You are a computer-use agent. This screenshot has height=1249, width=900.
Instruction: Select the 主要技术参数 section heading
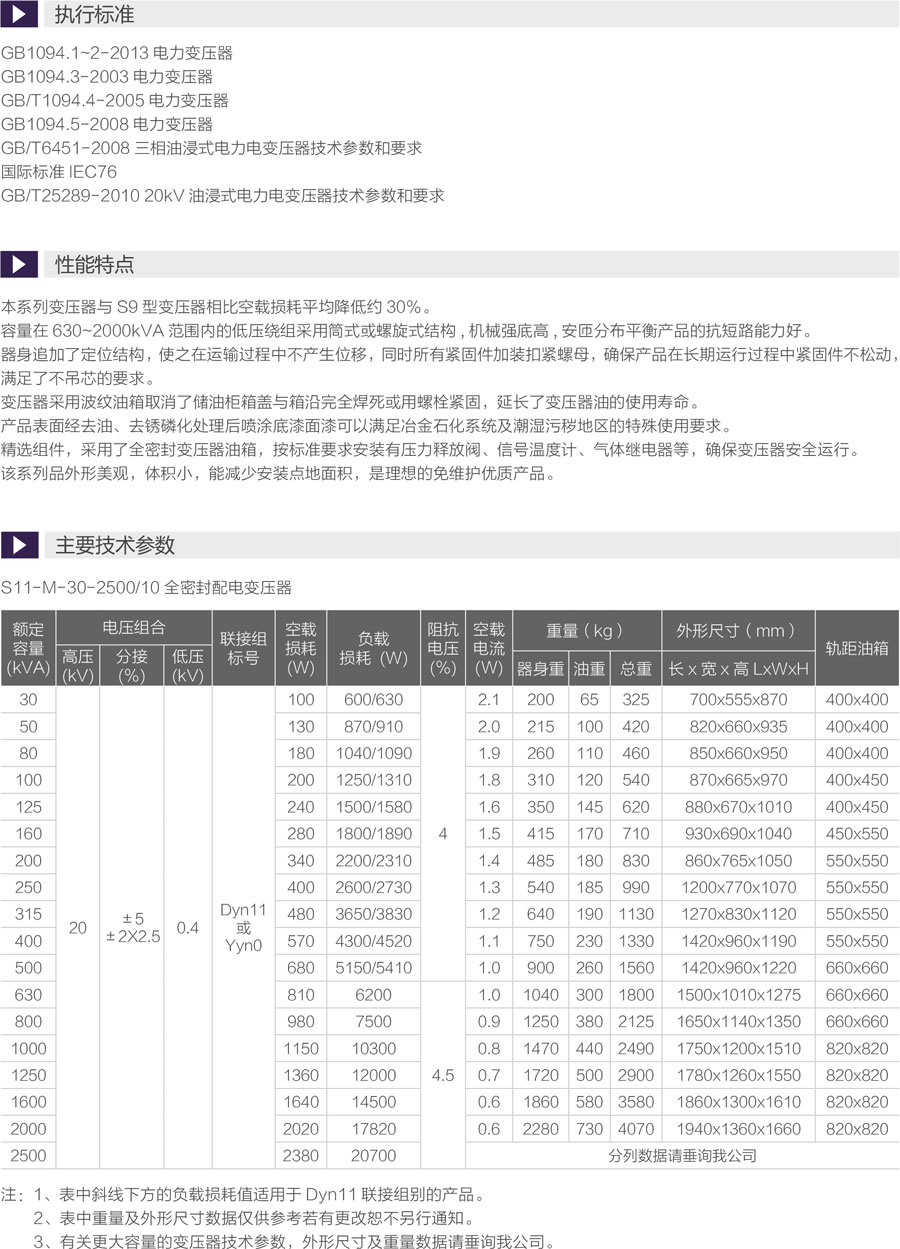pyautogui.click(x=114, y=545)
